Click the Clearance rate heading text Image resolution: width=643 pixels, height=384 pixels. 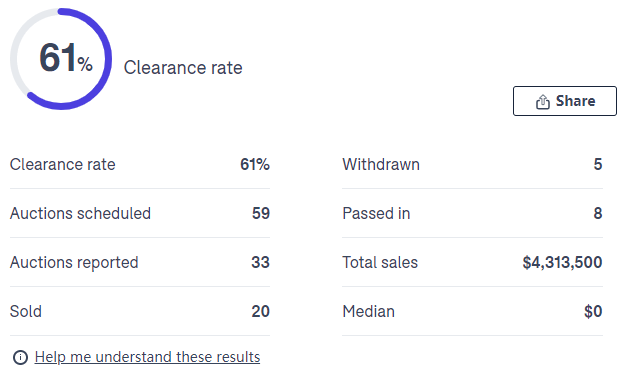(x=183, y=68)
